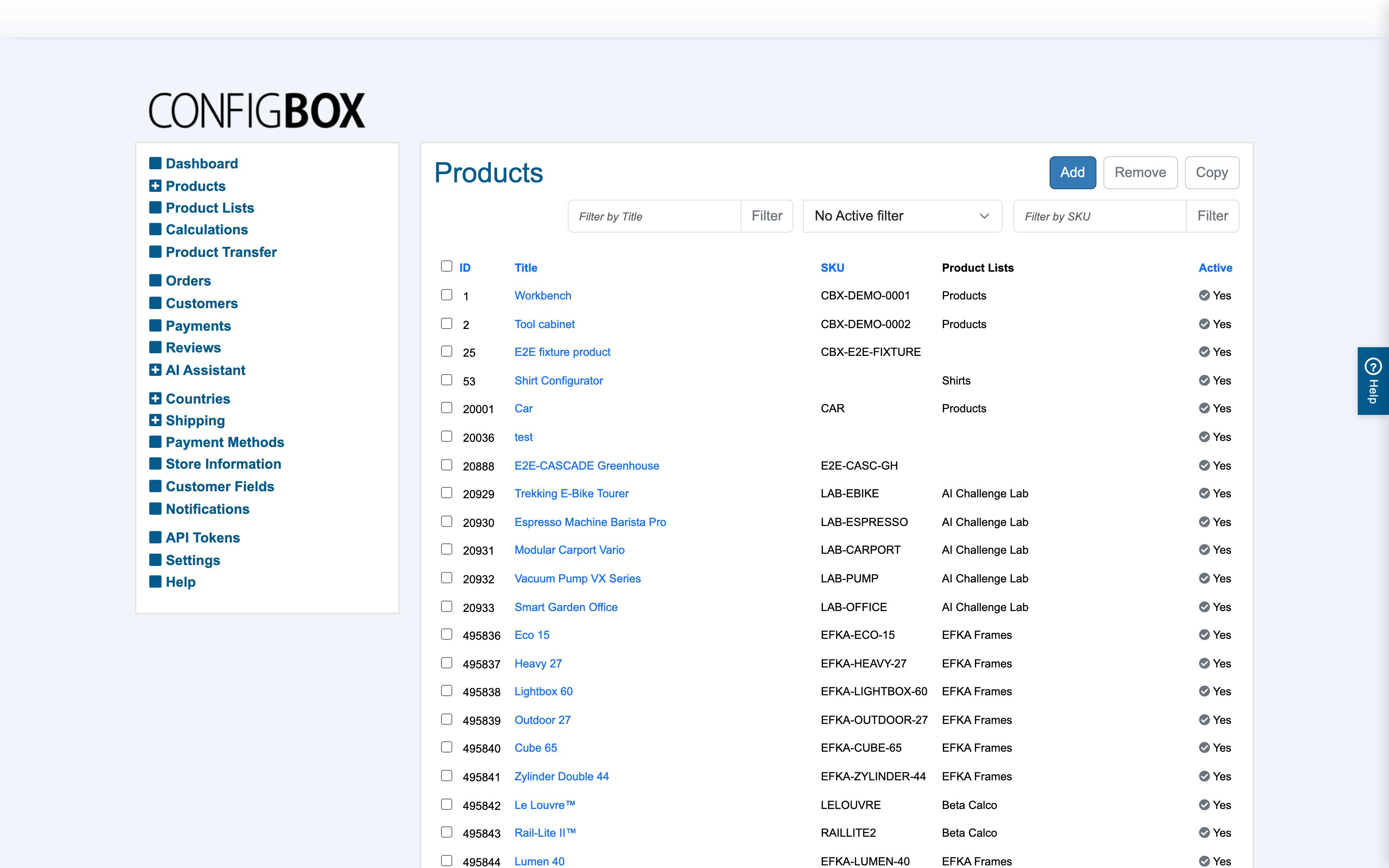Click the square icon beside Settings

pyautogui.click(x=155, y=560)
